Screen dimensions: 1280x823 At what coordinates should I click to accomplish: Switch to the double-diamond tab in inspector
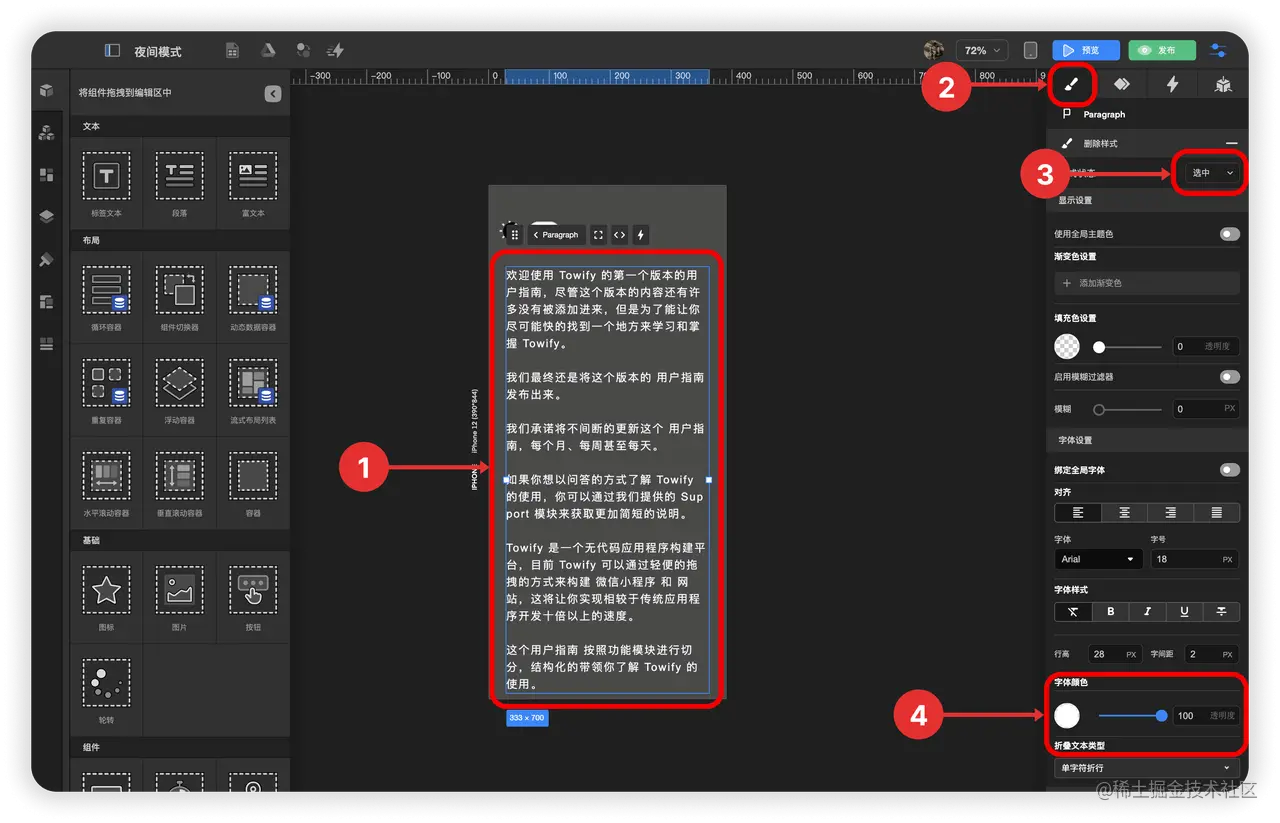point(1122,86)
